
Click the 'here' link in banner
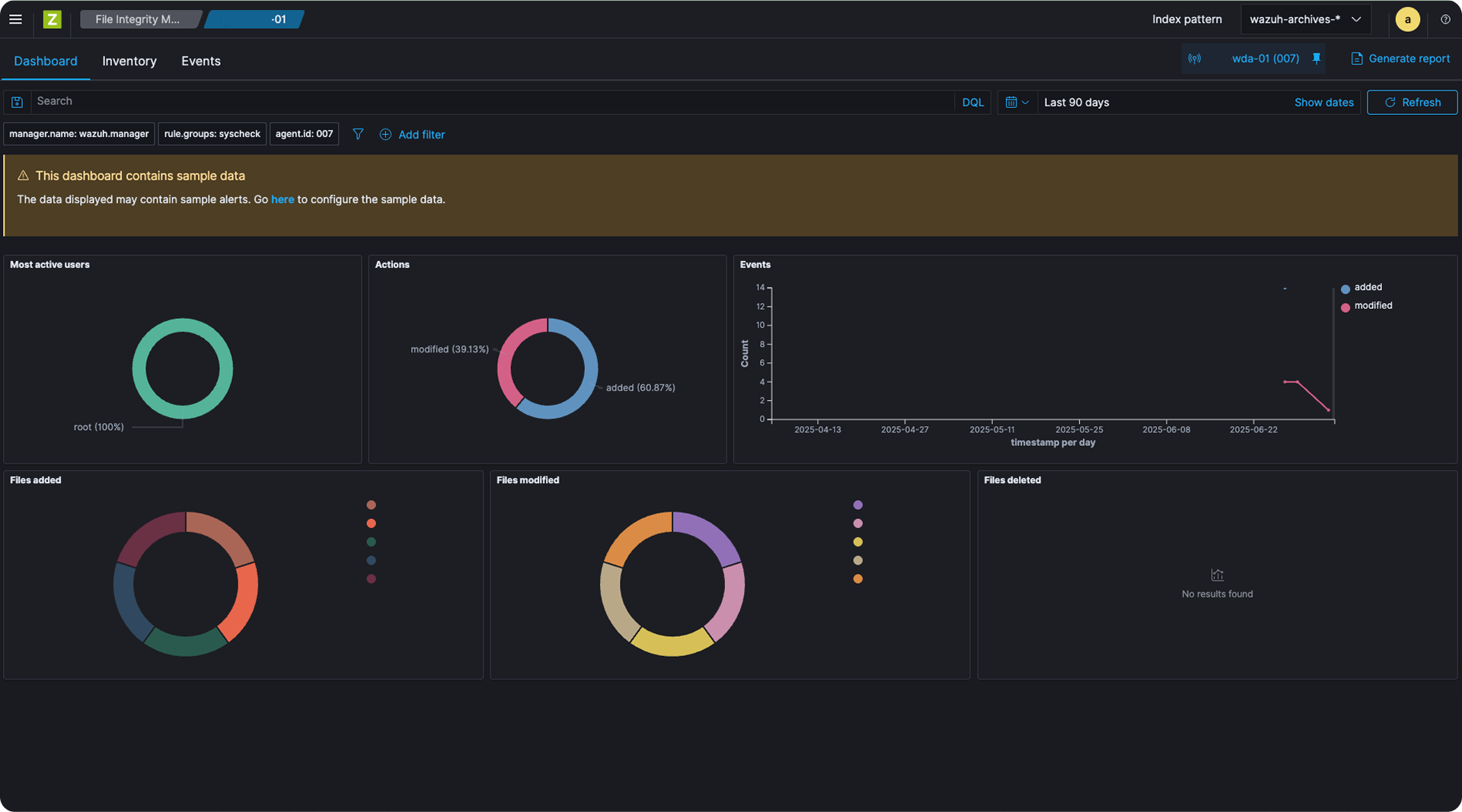(x=283, y=199)
